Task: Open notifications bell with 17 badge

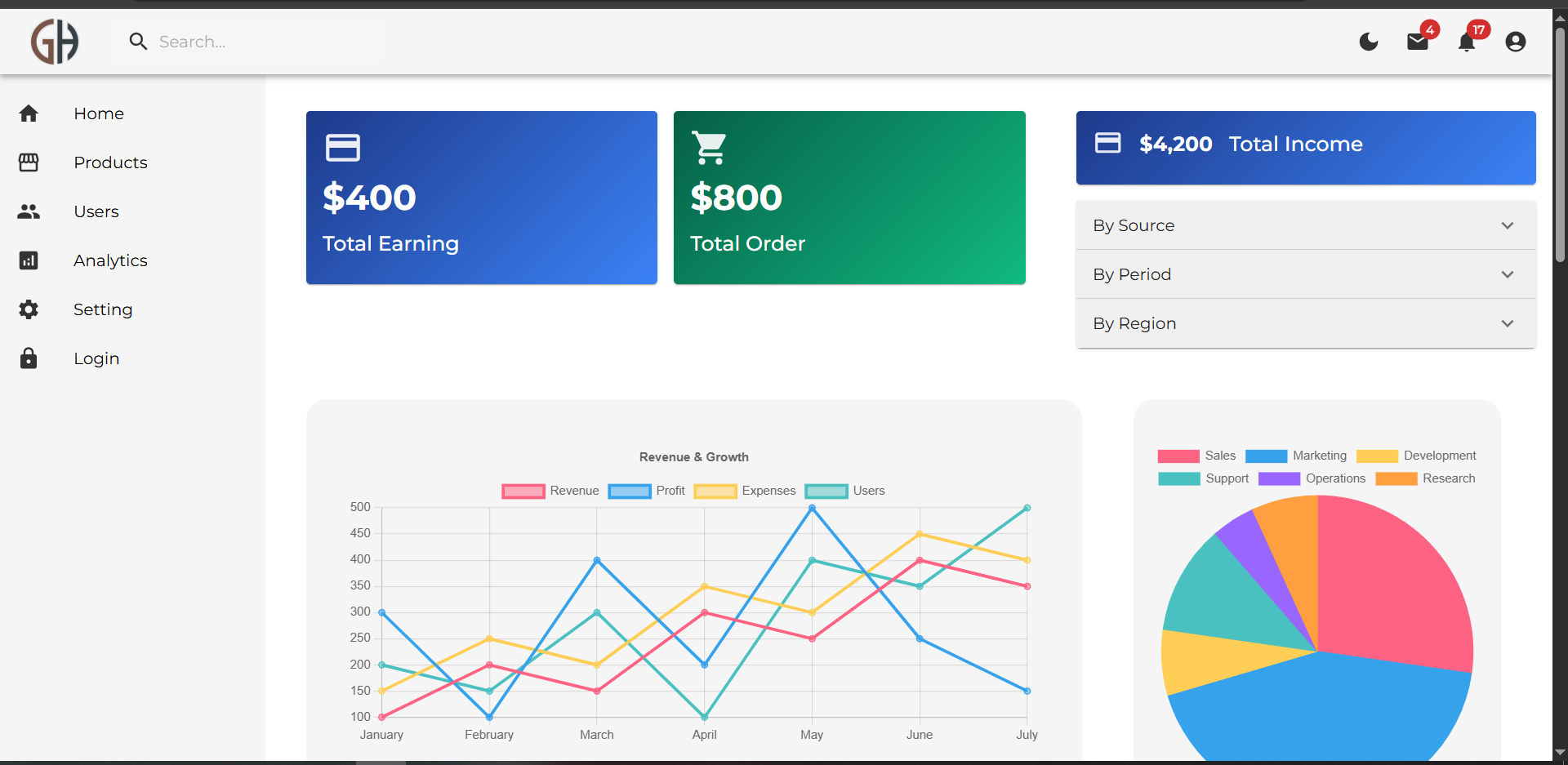Action: coord(1467,42)
